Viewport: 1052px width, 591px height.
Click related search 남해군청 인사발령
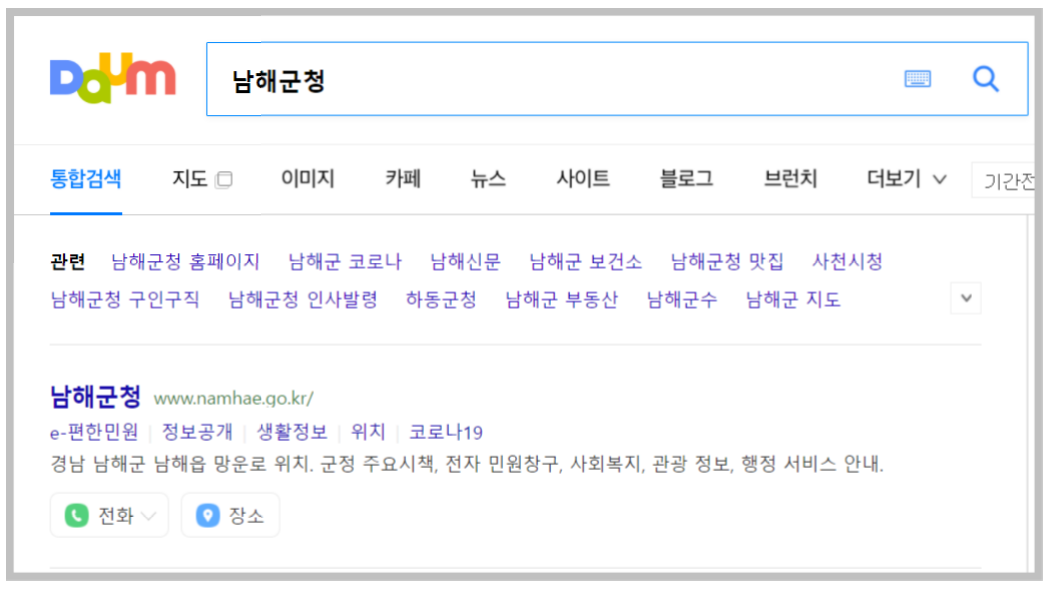coord(303,299)
